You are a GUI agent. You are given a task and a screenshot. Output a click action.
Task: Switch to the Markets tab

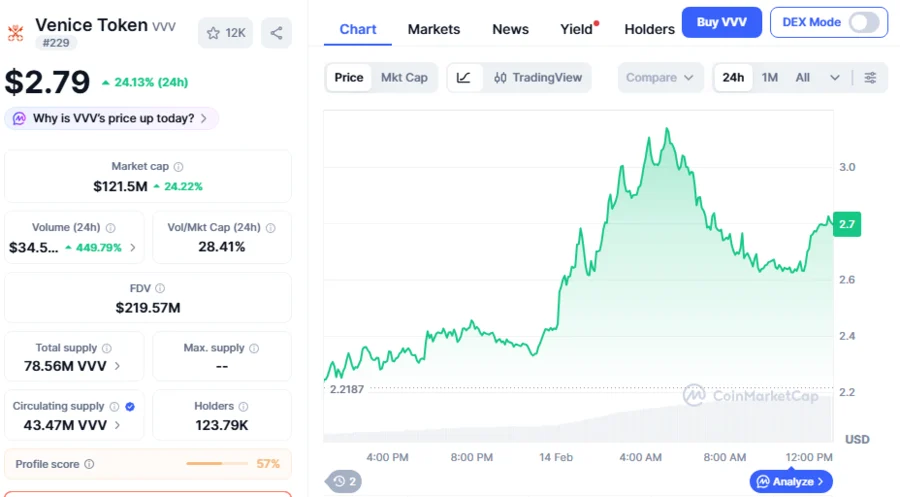[434, 29]
